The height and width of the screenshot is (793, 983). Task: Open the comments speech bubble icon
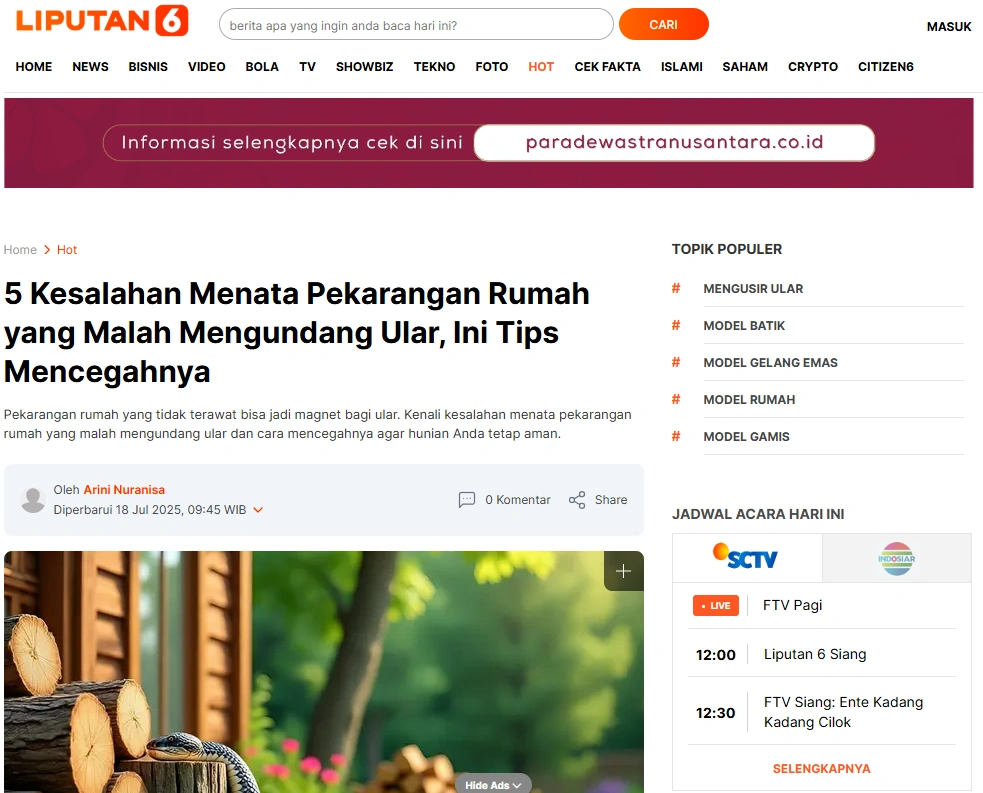click(x=467, y=500)
